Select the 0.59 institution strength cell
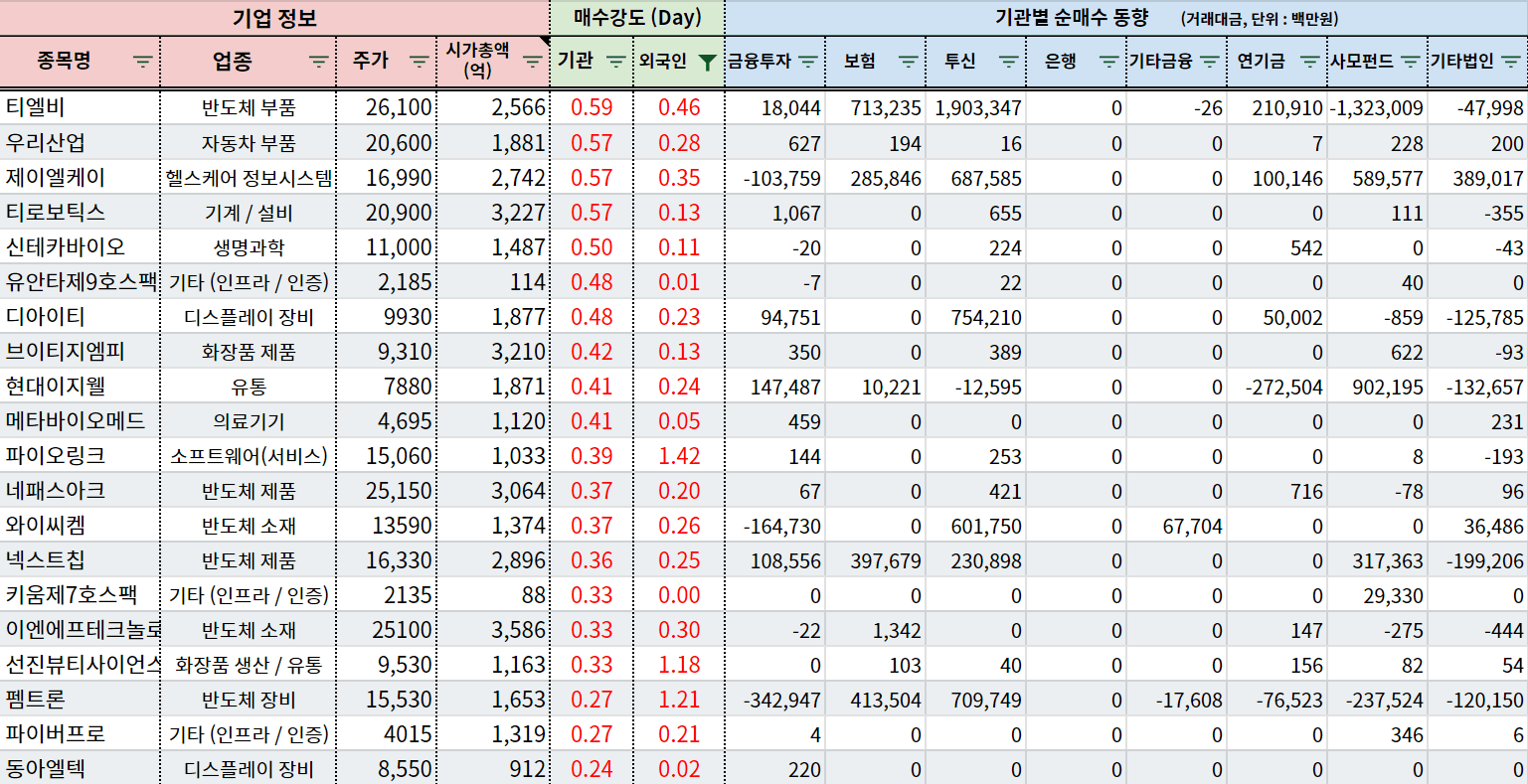 [592, 107]
